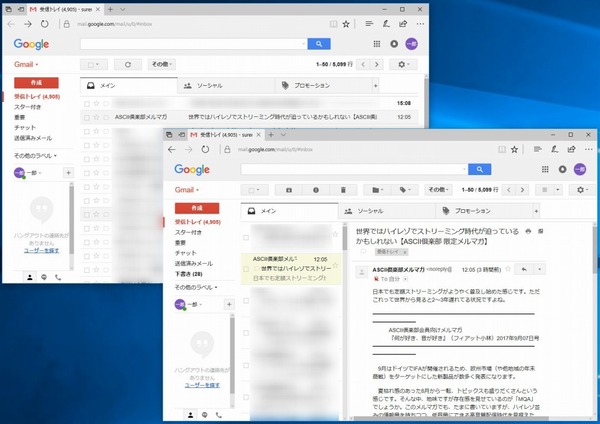Click ユーザーを探す link in front window

pyautogui.click(x=202, y=385)
